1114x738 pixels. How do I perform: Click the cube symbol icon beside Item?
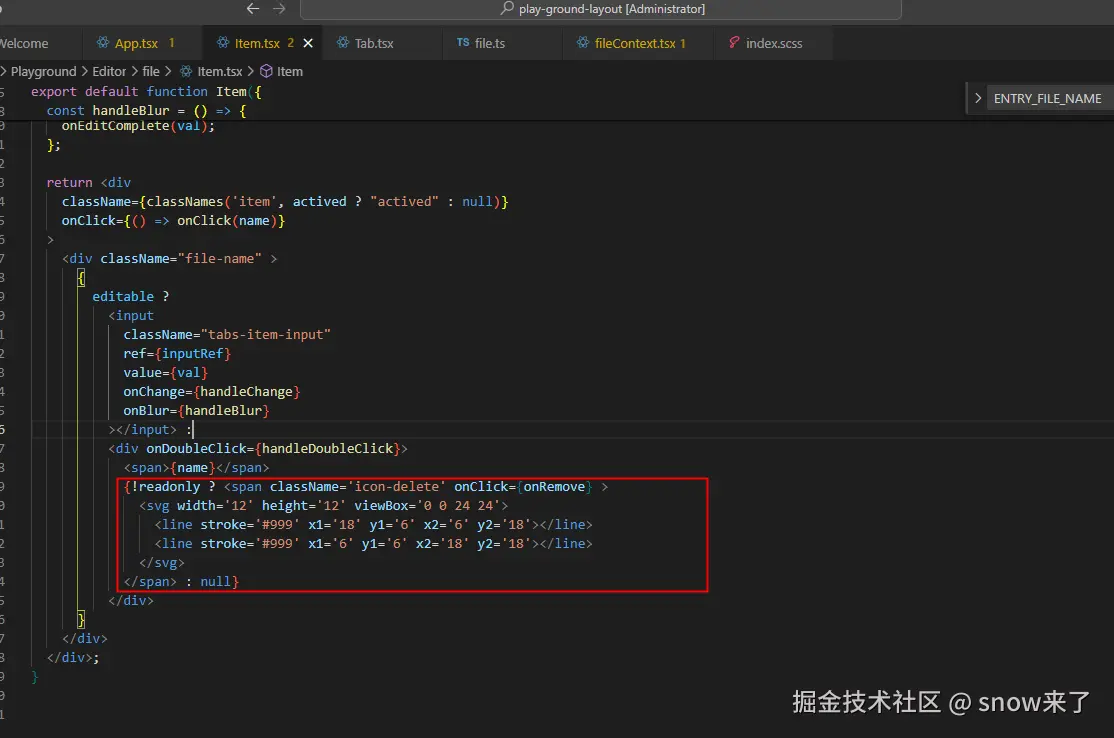click(x=266, y=71)
